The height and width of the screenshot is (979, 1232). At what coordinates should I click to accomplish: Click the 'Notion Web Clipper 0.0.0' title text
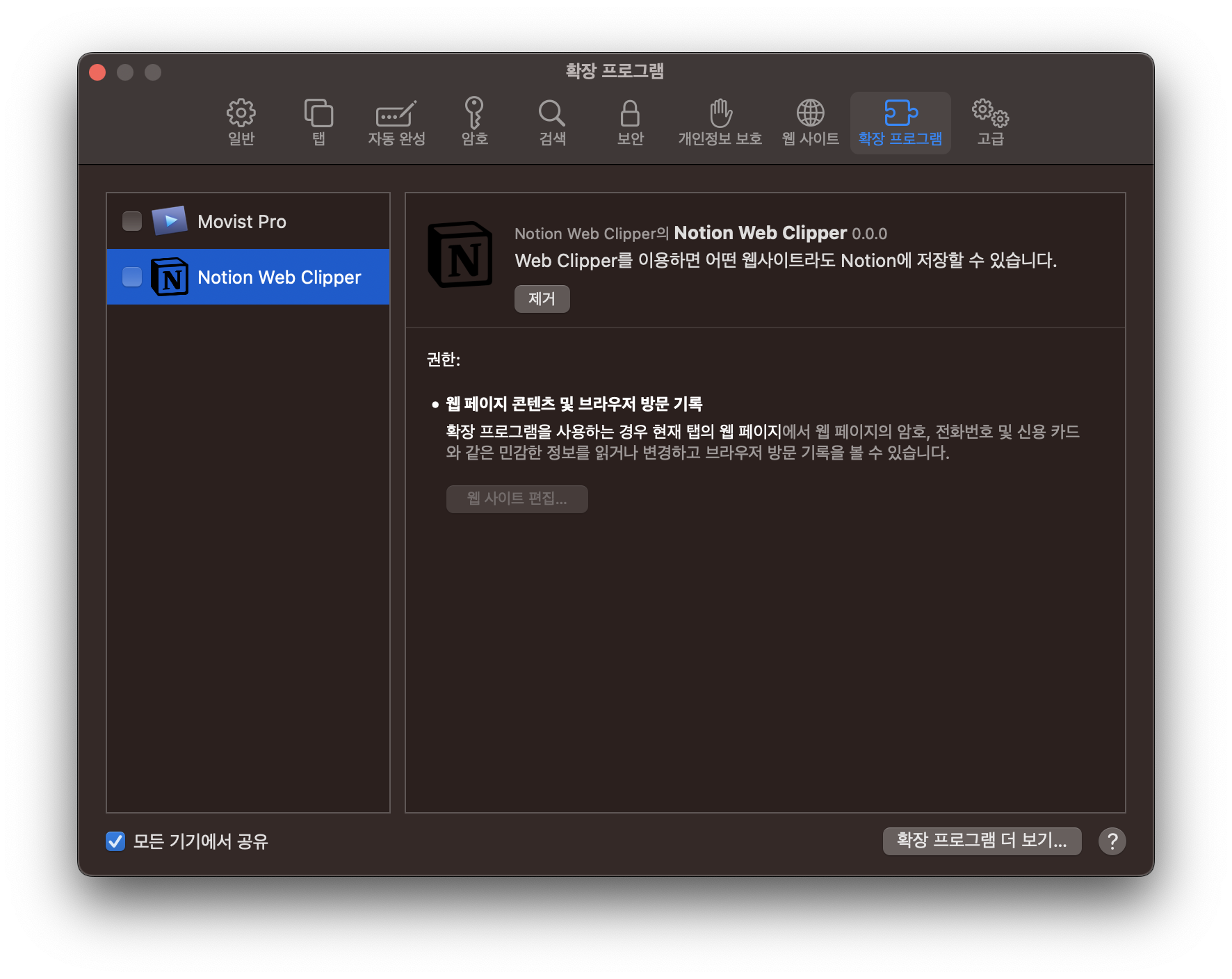(781, 233)
